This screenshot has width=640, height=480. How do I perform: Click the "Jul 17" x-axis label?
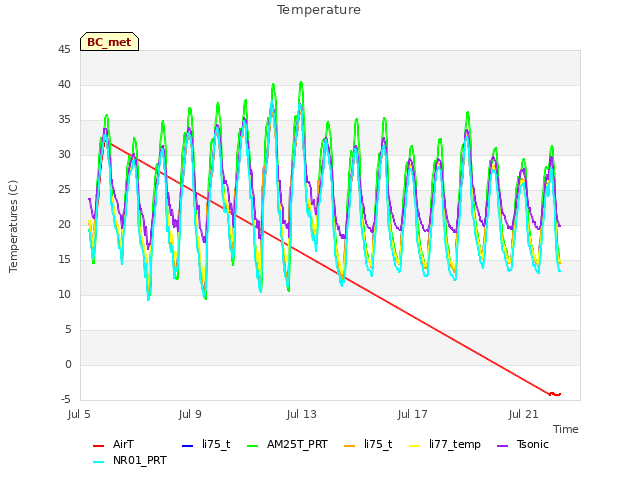(x=413, y=414)
